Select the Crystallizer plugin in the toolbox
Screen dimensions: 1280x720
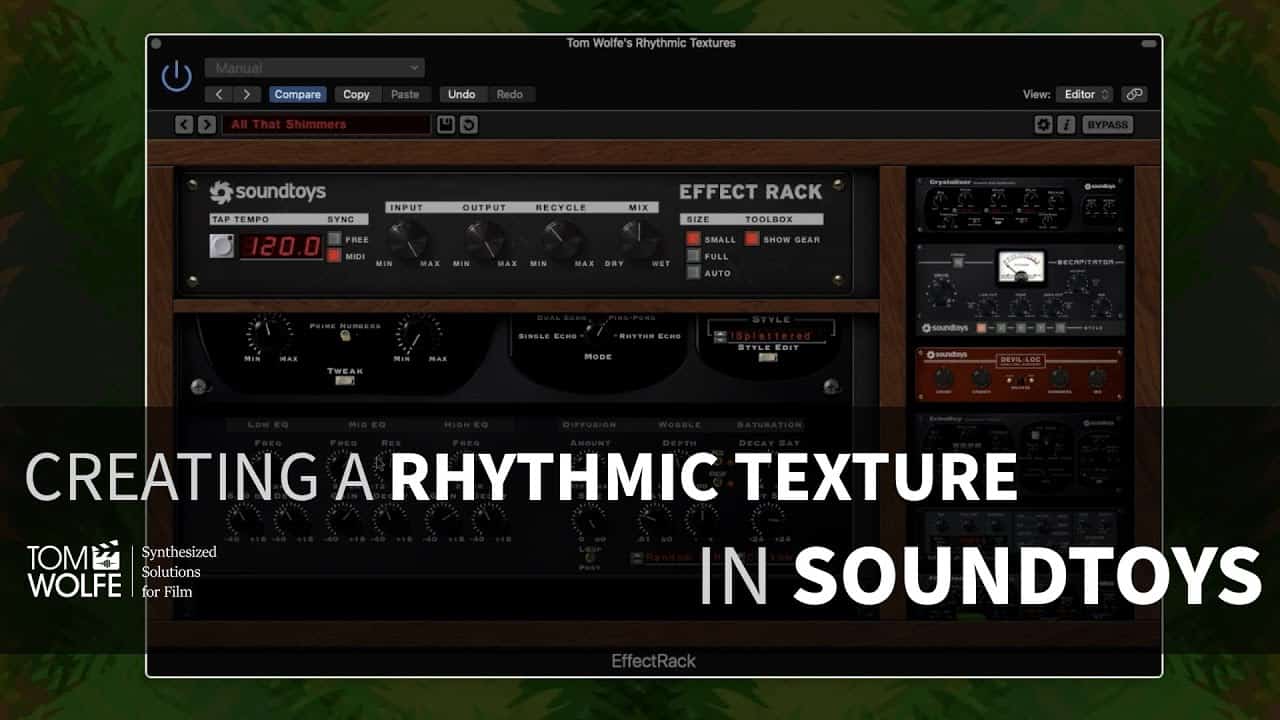point(1020,205)
